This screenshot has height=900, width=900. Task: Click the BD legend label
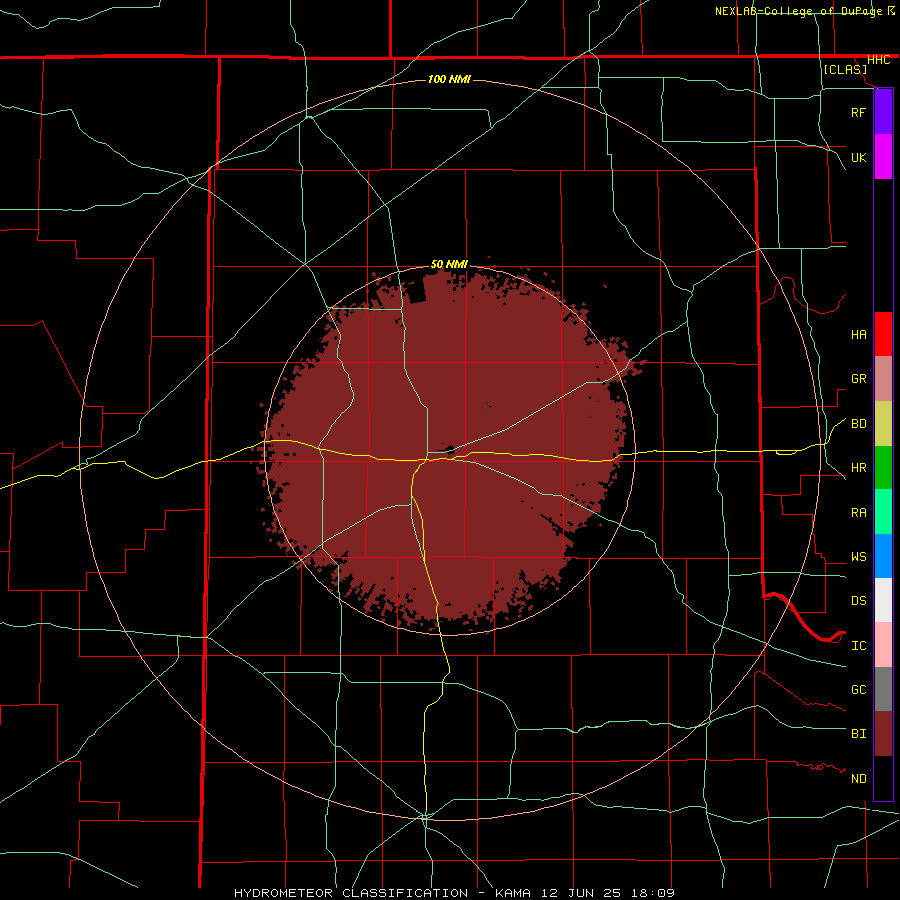click(858, 424)
